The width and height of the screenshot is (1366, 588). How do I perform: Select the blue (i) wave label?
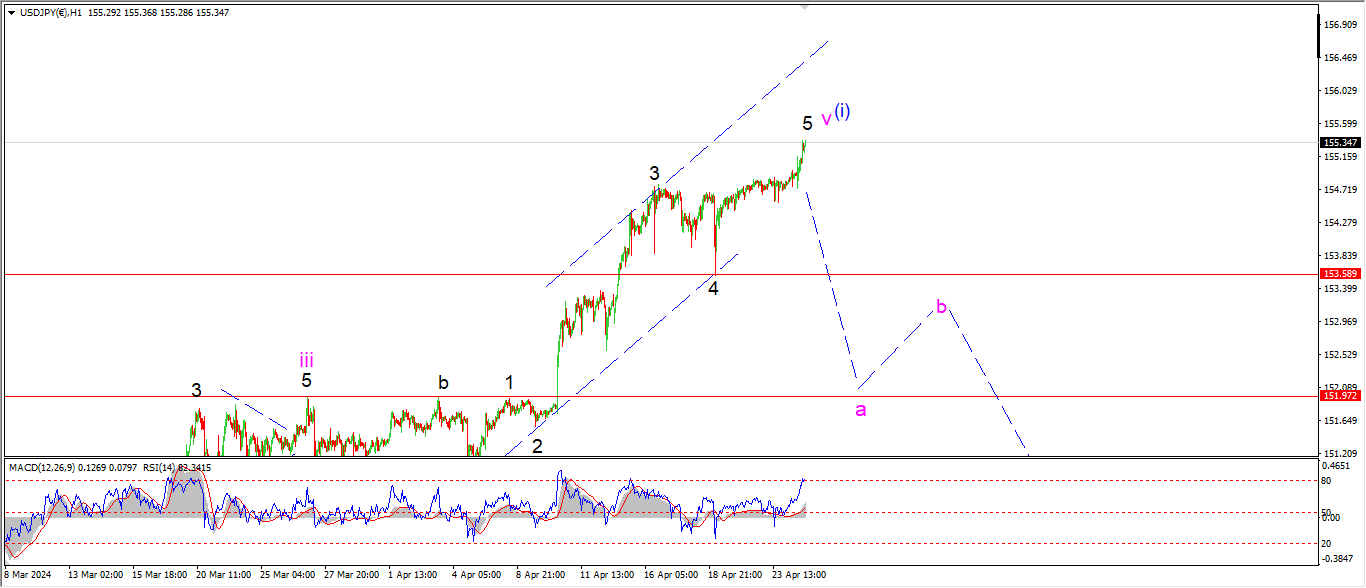coord(843,111)
